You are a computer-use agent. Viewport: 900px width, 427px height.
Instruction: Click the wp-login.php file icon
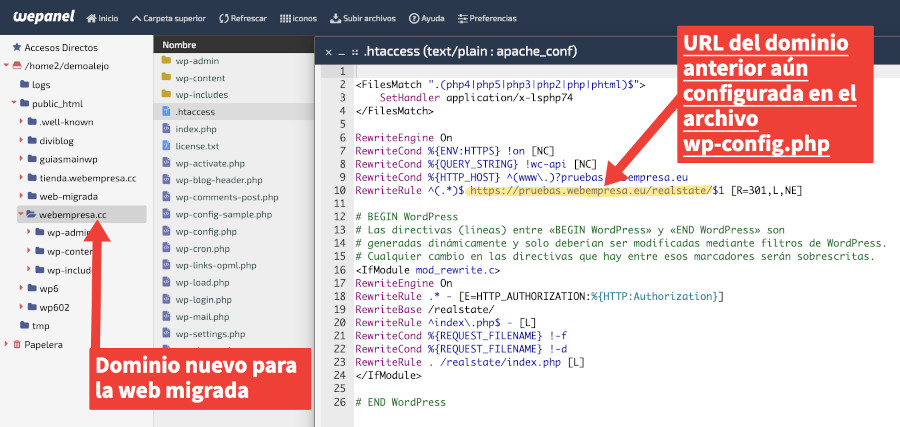[x=166, y=300]
